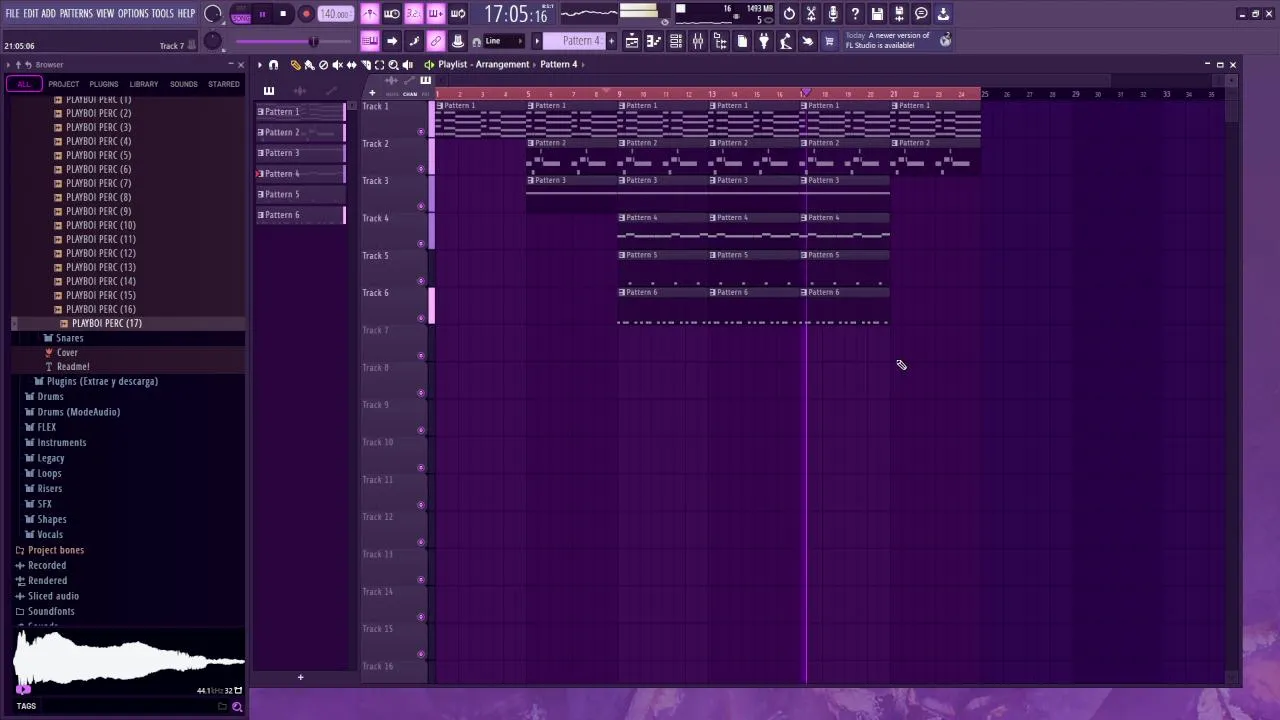Open the snap selector showing Line
This screenshot has width=1280, height=720.
point(503,41)
